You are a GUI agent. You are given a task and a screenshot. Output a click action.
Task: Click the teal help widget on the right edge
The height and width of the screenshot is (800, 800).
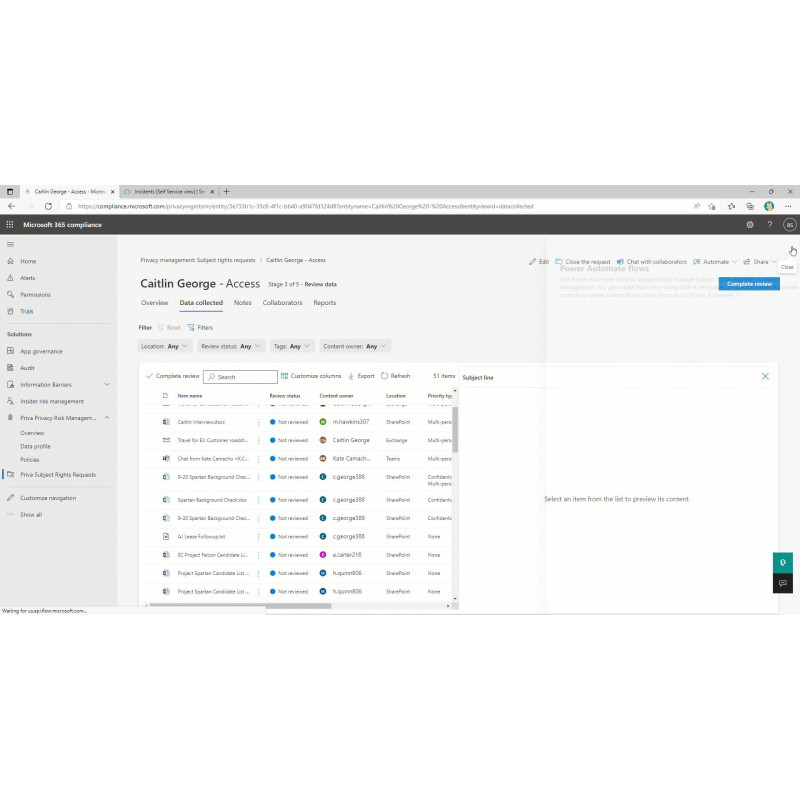pos(783,563)
